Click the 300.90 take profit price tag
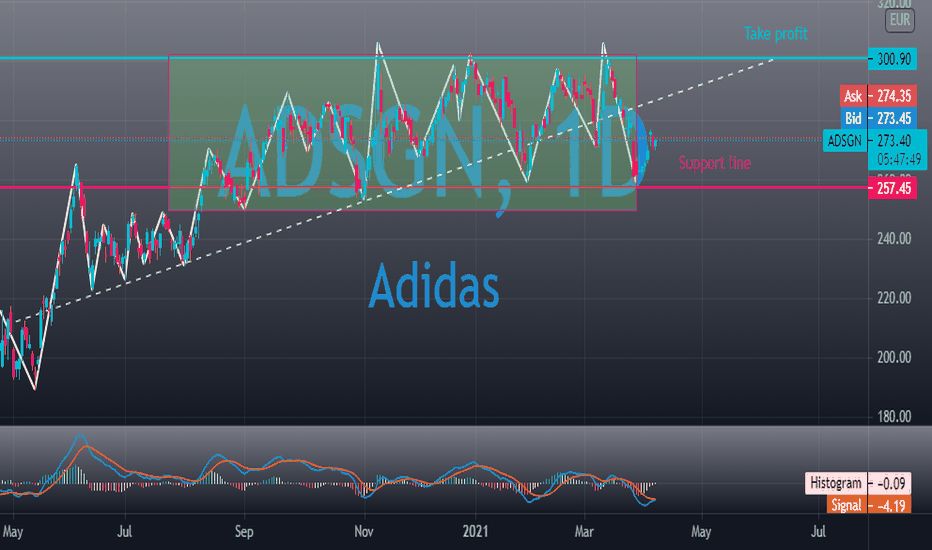The image size is (932, 550). tap(892, 59)
